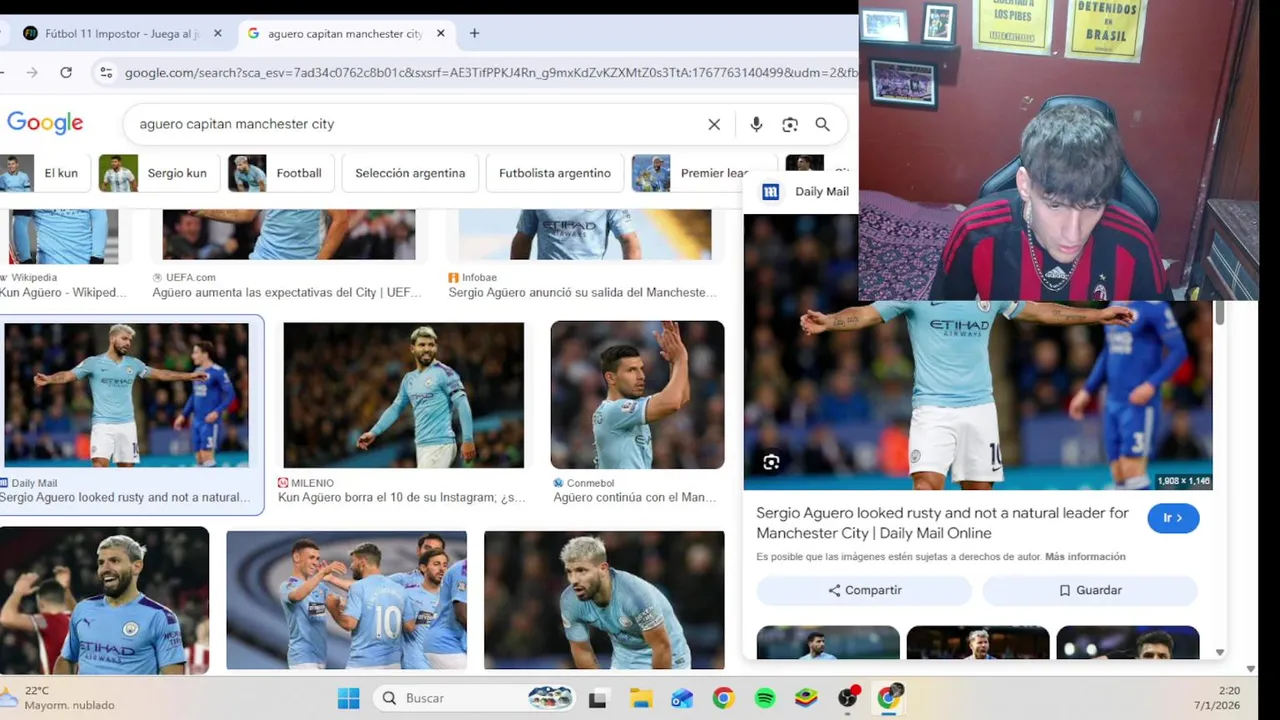1280x720 pixels.
Task: Select the Agüero number 10 team celebration thumbnail
Action: click(x=346, y=600)
